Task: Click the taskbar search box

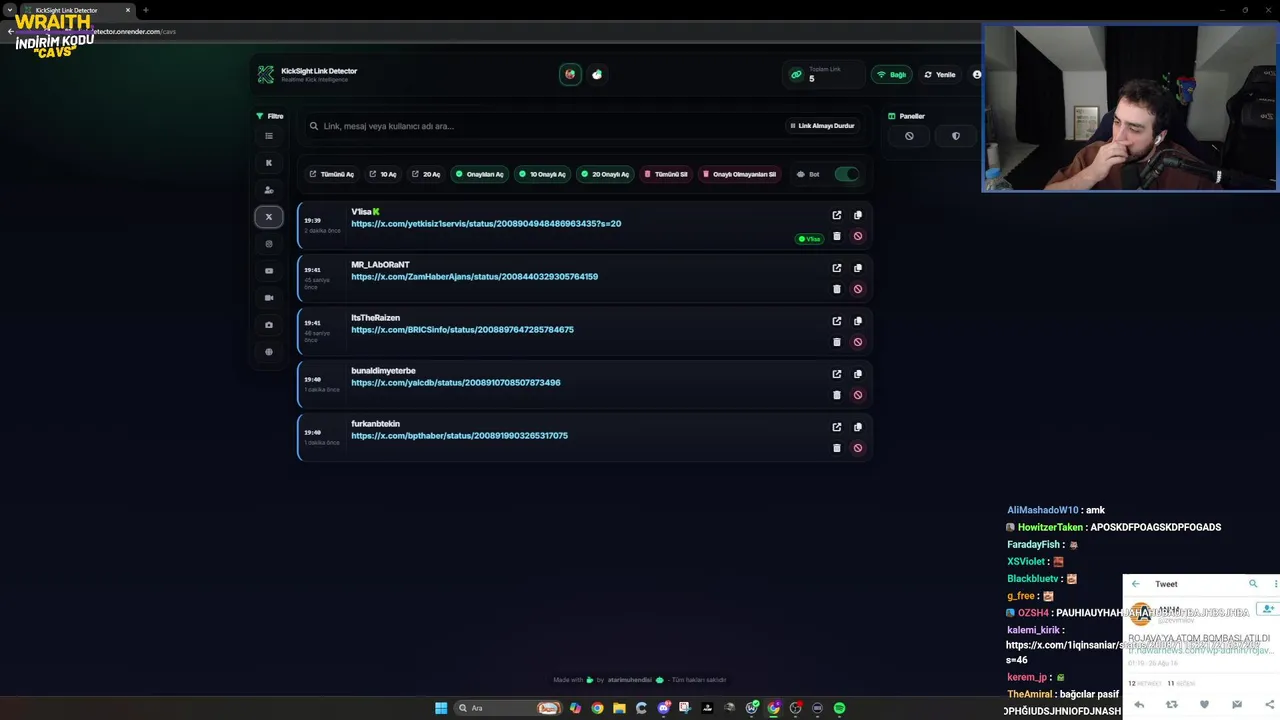Action: point(508,708)
